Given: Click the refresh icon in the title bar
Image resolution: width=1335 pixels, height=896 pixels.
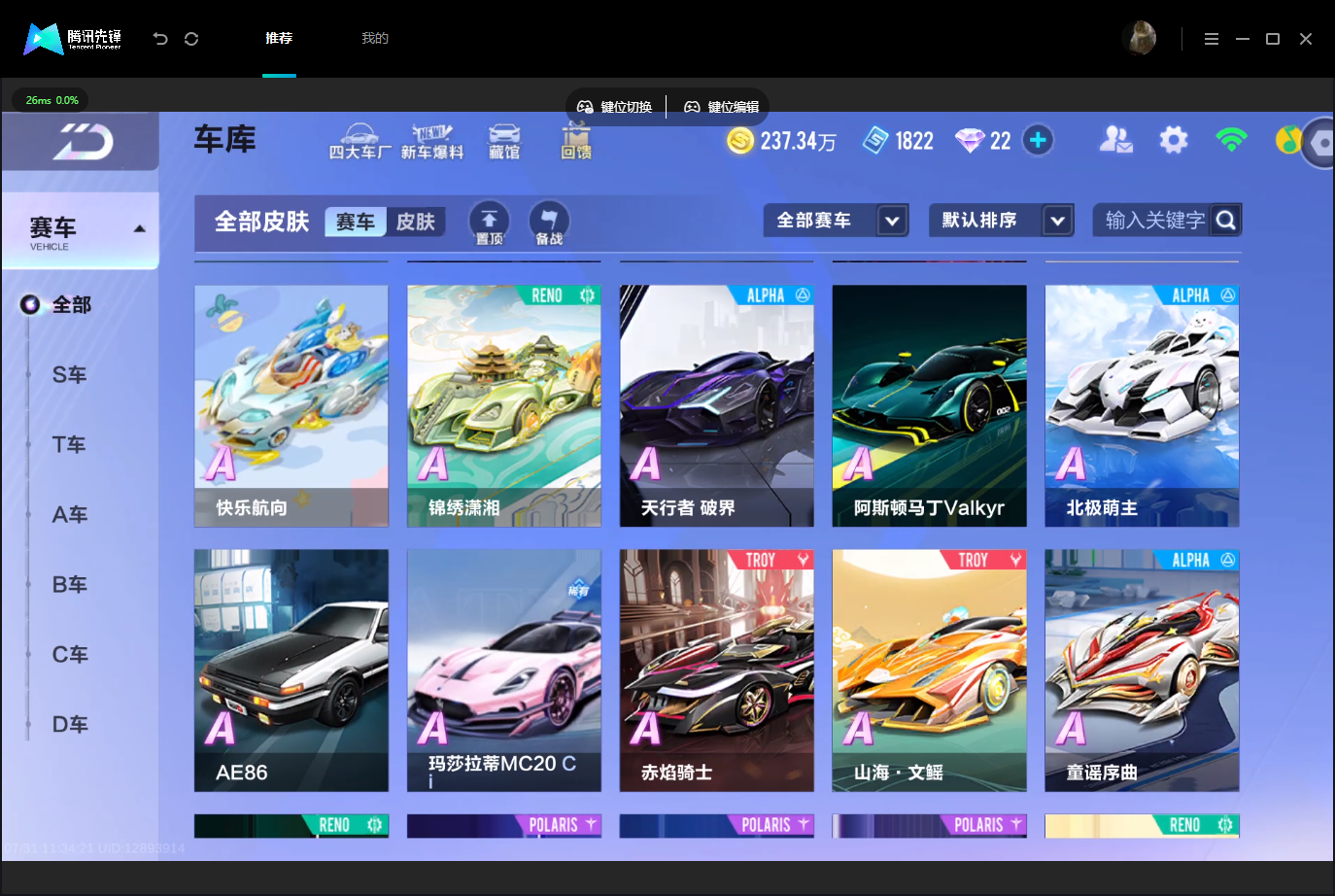Looking at the screenshot, I should pos(191,39).
